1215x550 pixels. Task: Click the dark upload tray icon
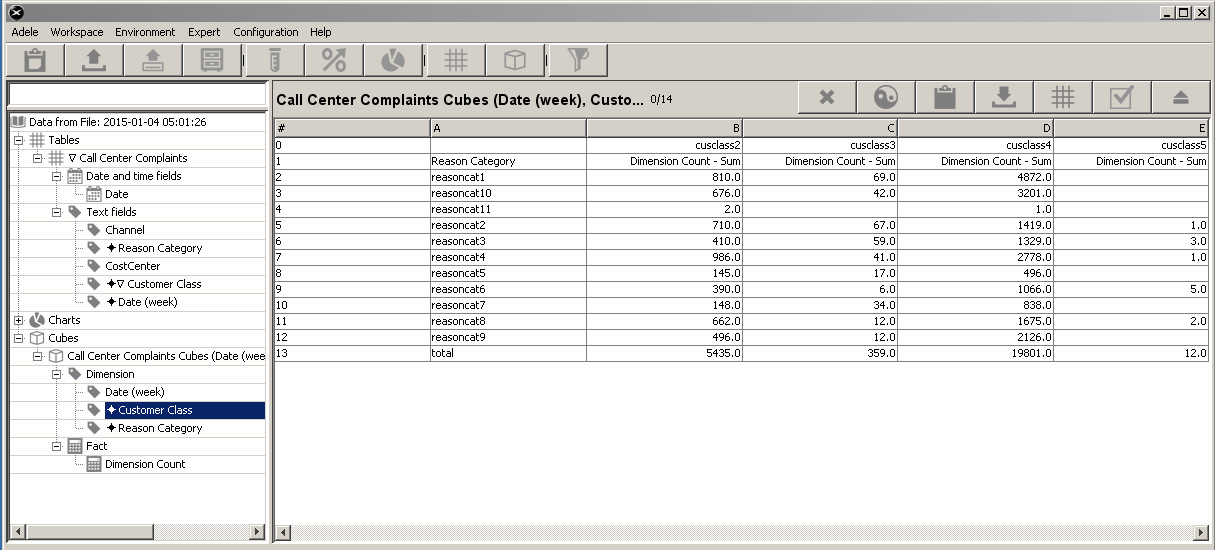click(94, 60)
